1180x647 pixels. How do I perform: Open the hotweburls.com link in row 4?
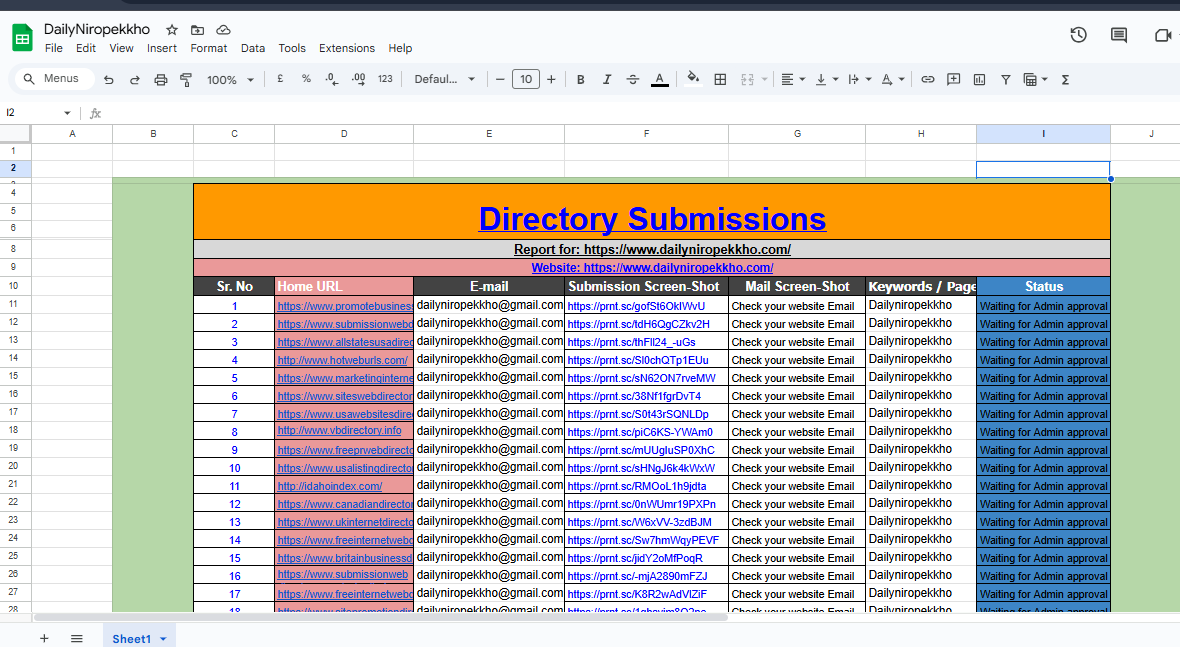point(342,360)
